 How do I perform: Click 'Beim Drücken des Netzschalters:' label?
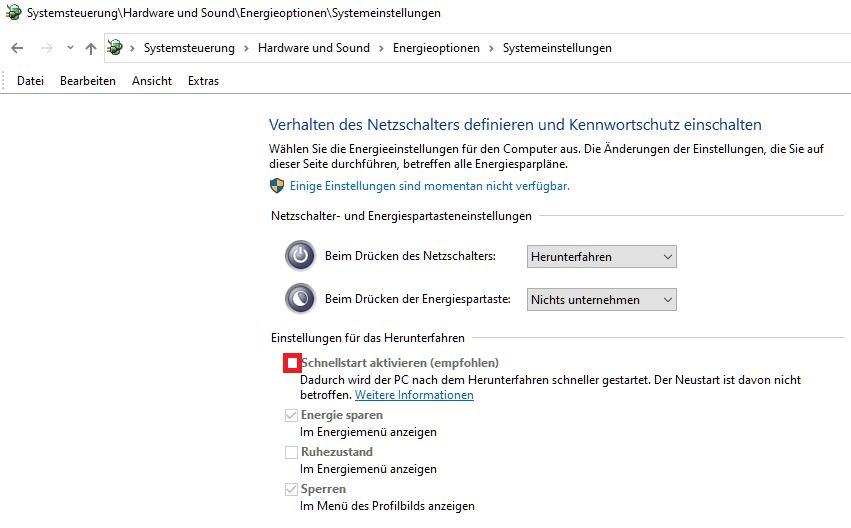410,256
